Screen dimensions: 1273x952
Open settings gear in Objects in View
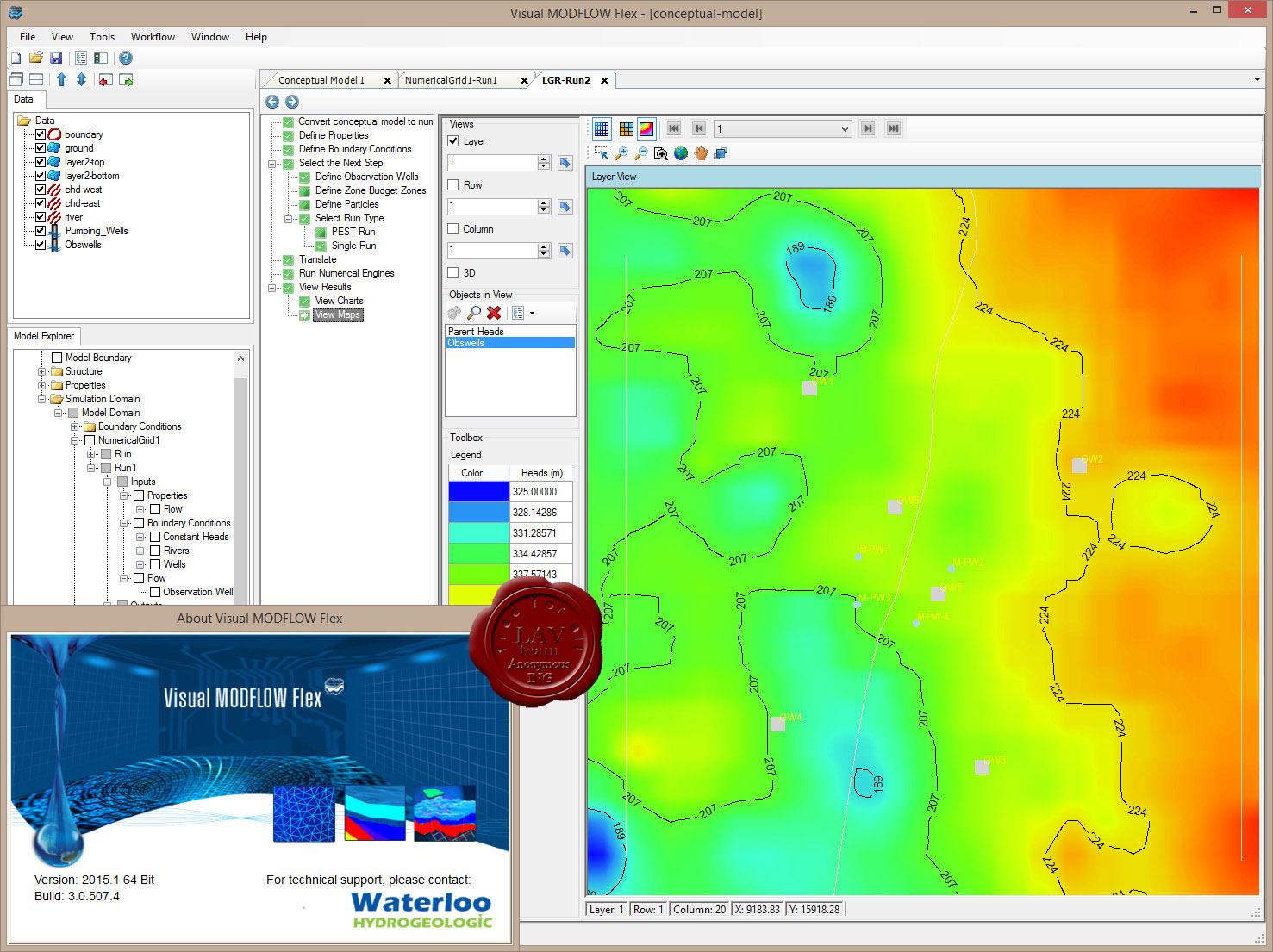tap(454, 313)
